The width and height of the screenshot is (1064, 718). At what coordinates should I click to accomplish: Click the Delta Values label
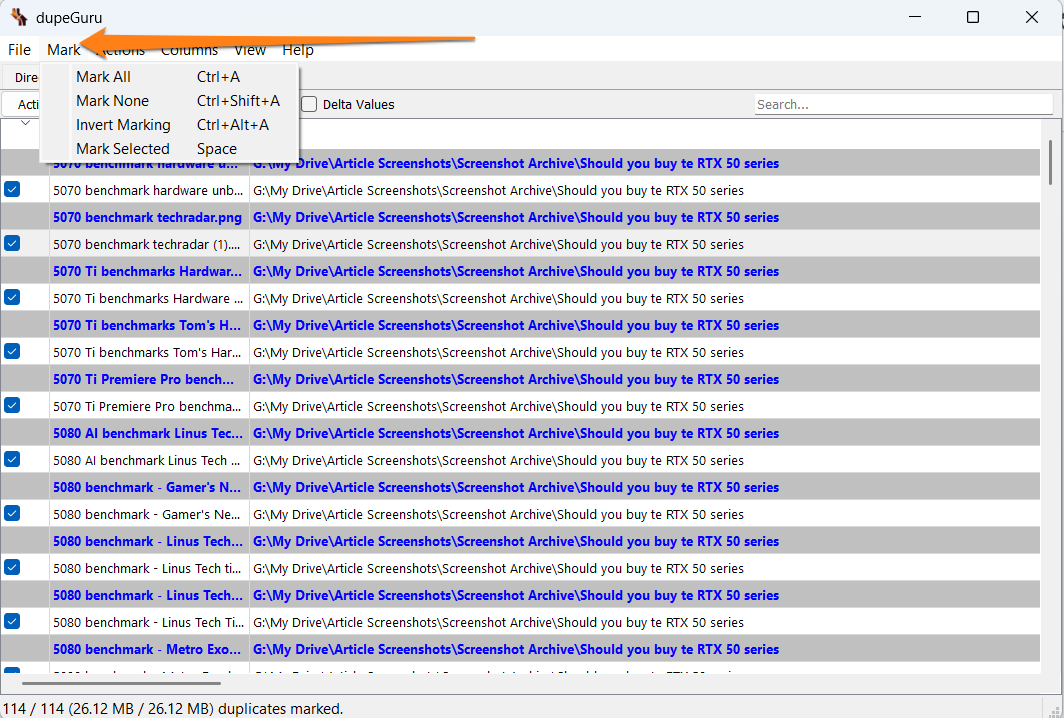pyautogui.click(x=358, y=105)
